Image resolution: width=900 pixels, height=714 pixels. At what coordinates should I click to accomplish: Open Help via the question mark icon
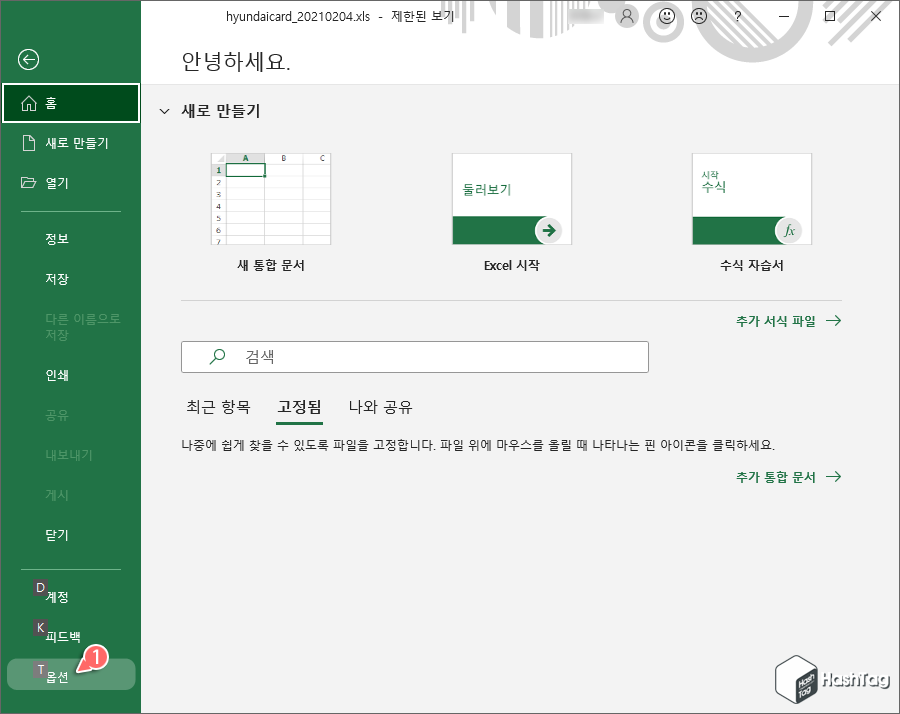point(737,18)
